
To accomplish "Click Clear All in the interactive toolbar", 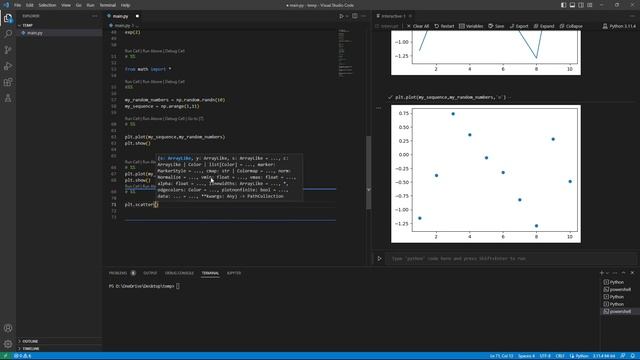I will coord(418,26).
